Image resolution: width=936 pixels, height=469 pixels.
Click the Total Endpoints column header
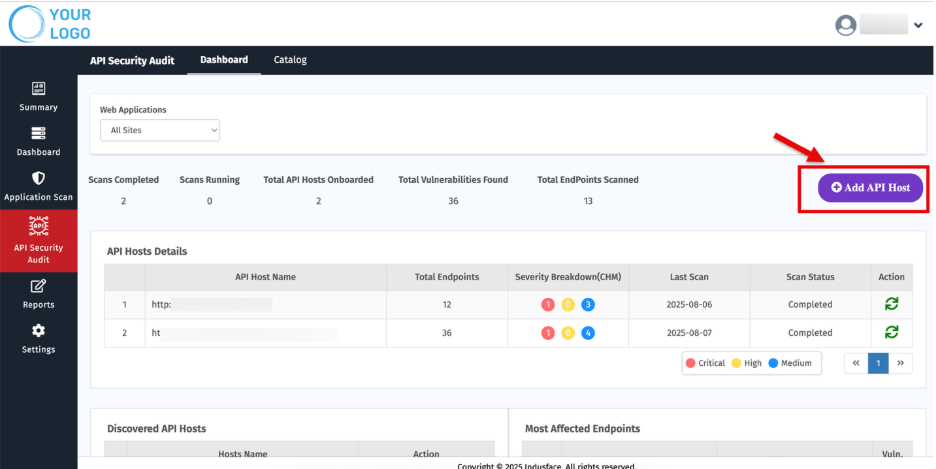pyautogui.click(x=447, y=277)
